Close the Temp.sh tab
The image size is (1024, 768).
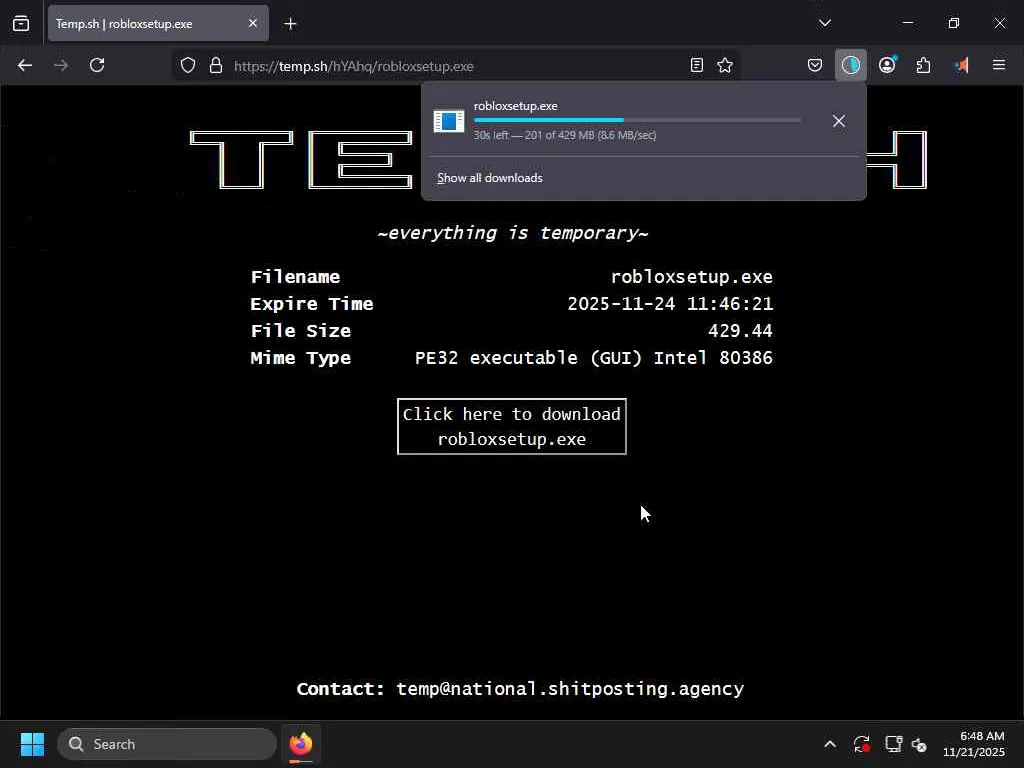tap(253, 24)
